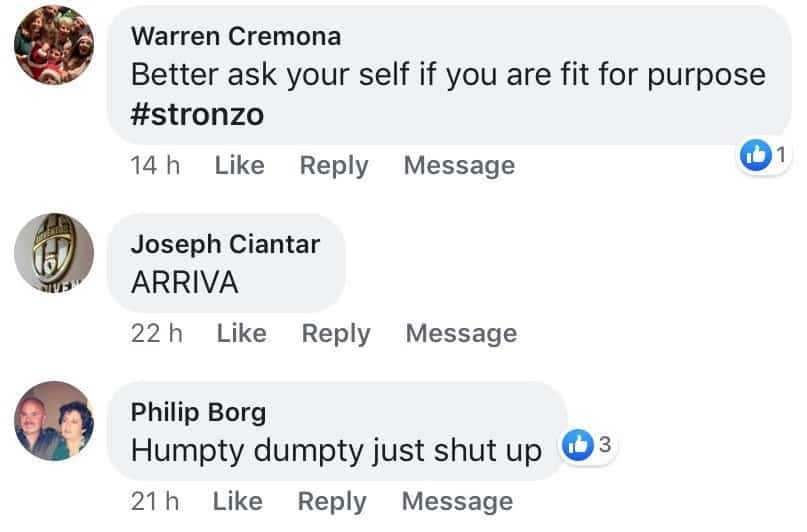Click the like reaction icon on Warren's comment
The image size is (807, 532).
[x=755, y=154]
